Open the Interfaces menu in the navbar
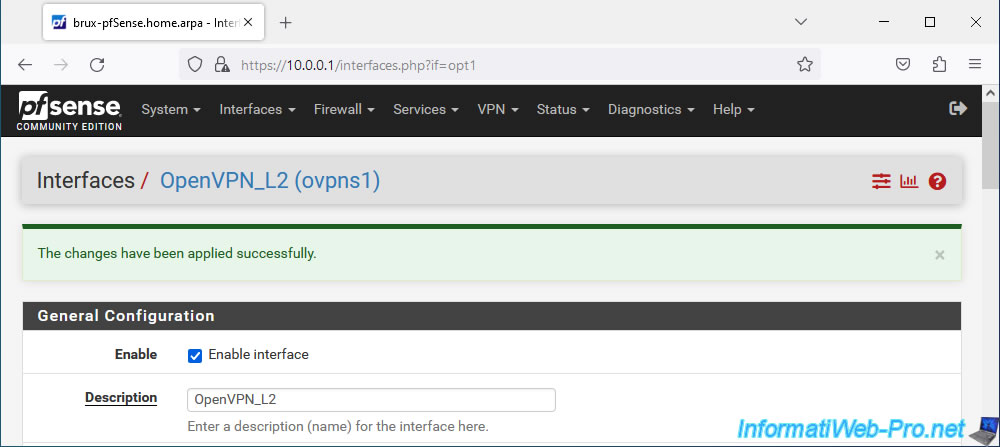Viewport: 1000px width, 447px height. point(257,110)
